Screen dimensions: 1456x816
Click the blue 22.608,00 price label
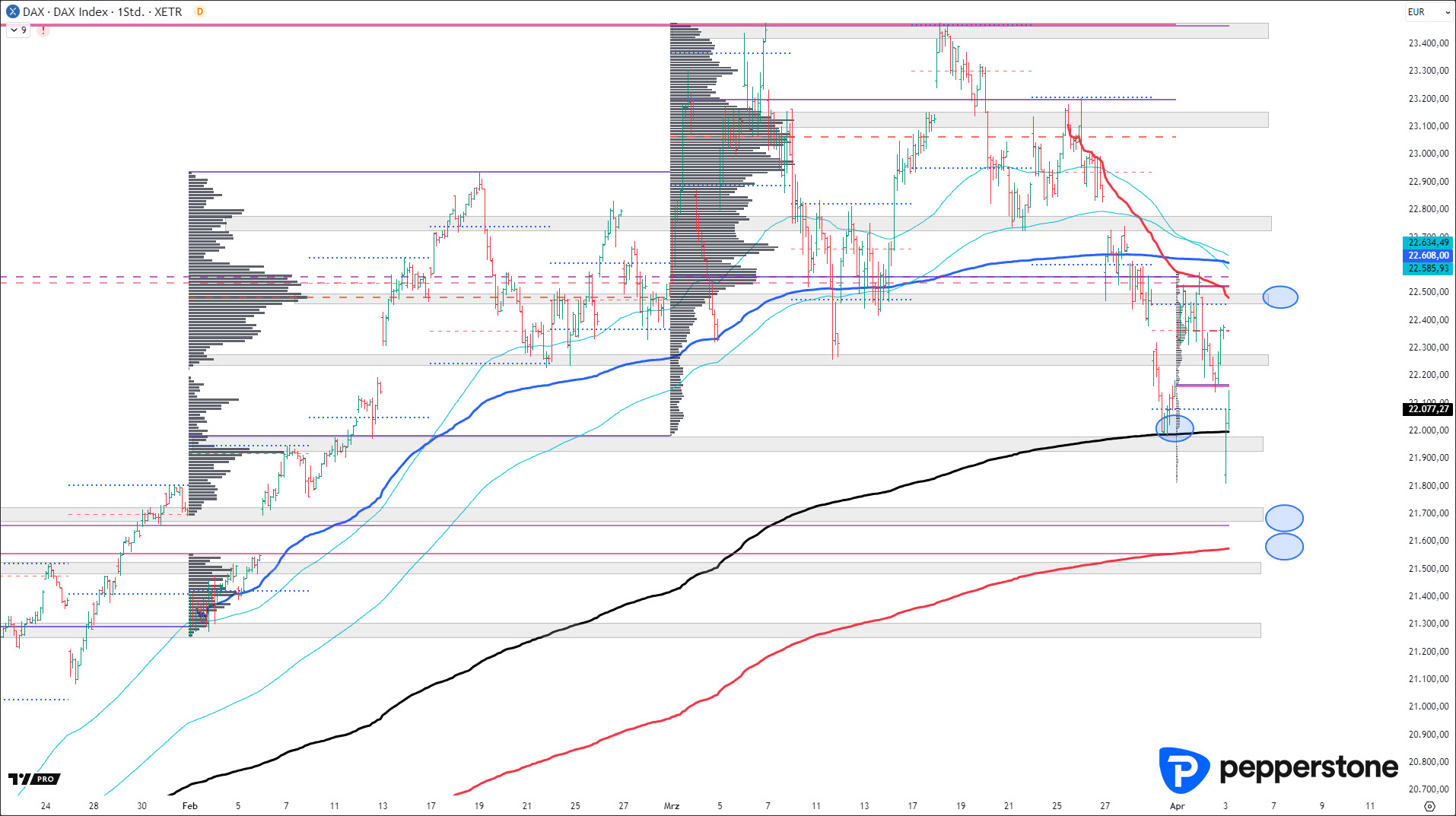tap(1428, 256)
